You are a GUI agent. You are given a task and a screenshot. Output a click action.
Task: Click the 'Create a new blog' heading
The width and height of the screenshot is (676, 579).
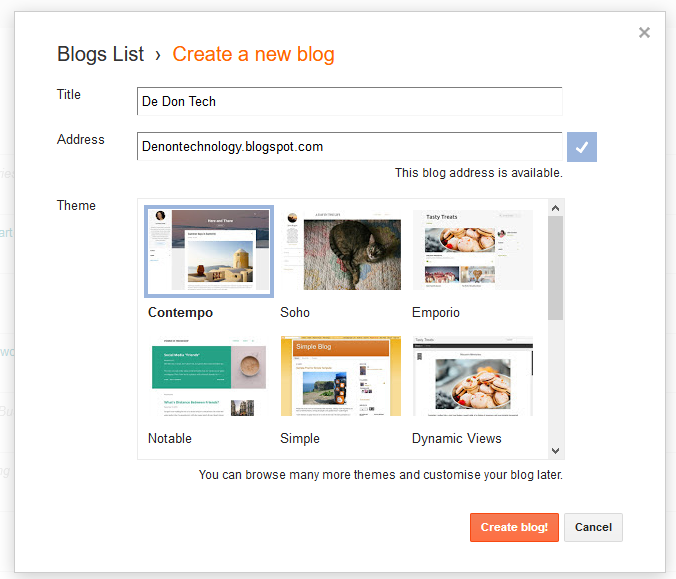click(x=254, y=54)
